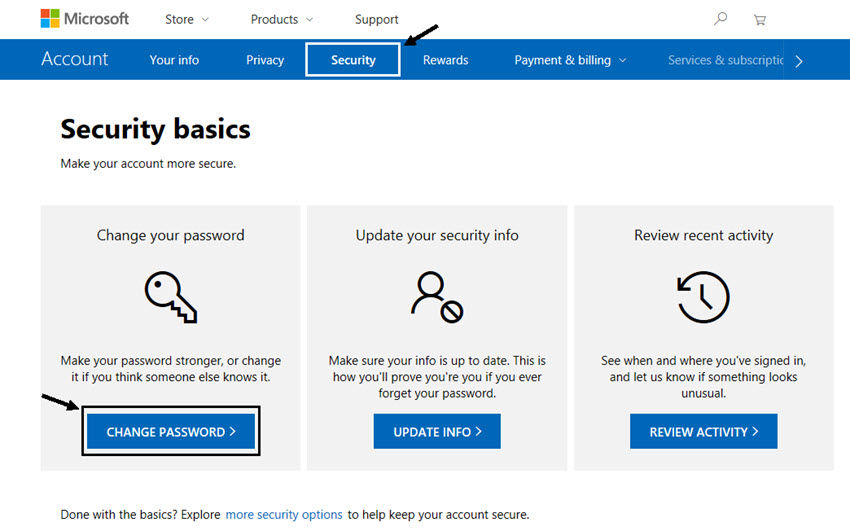Click the key icon for password change
Image resolution: width=850 pixels, height=531 pixels.
(171, 297)
